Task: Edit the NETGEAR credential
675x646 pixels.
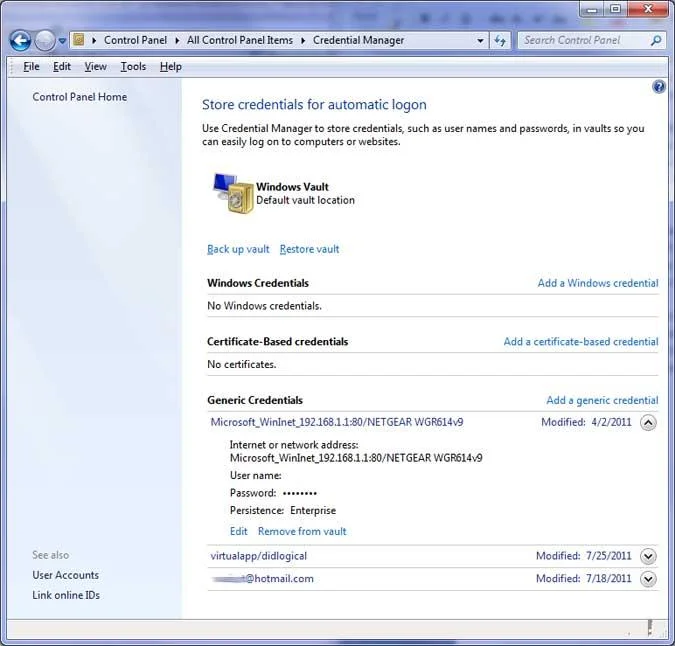Action: pos(238,531)
